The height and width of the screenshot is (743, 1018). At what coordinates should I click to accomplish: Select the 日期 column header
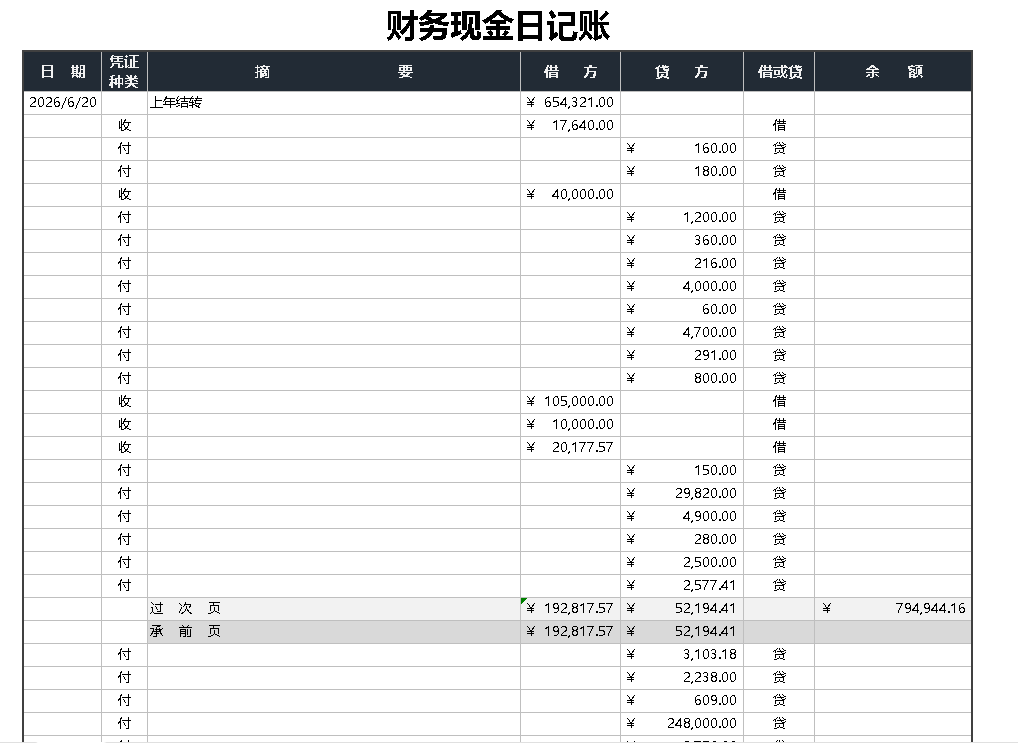click(62, 71)
